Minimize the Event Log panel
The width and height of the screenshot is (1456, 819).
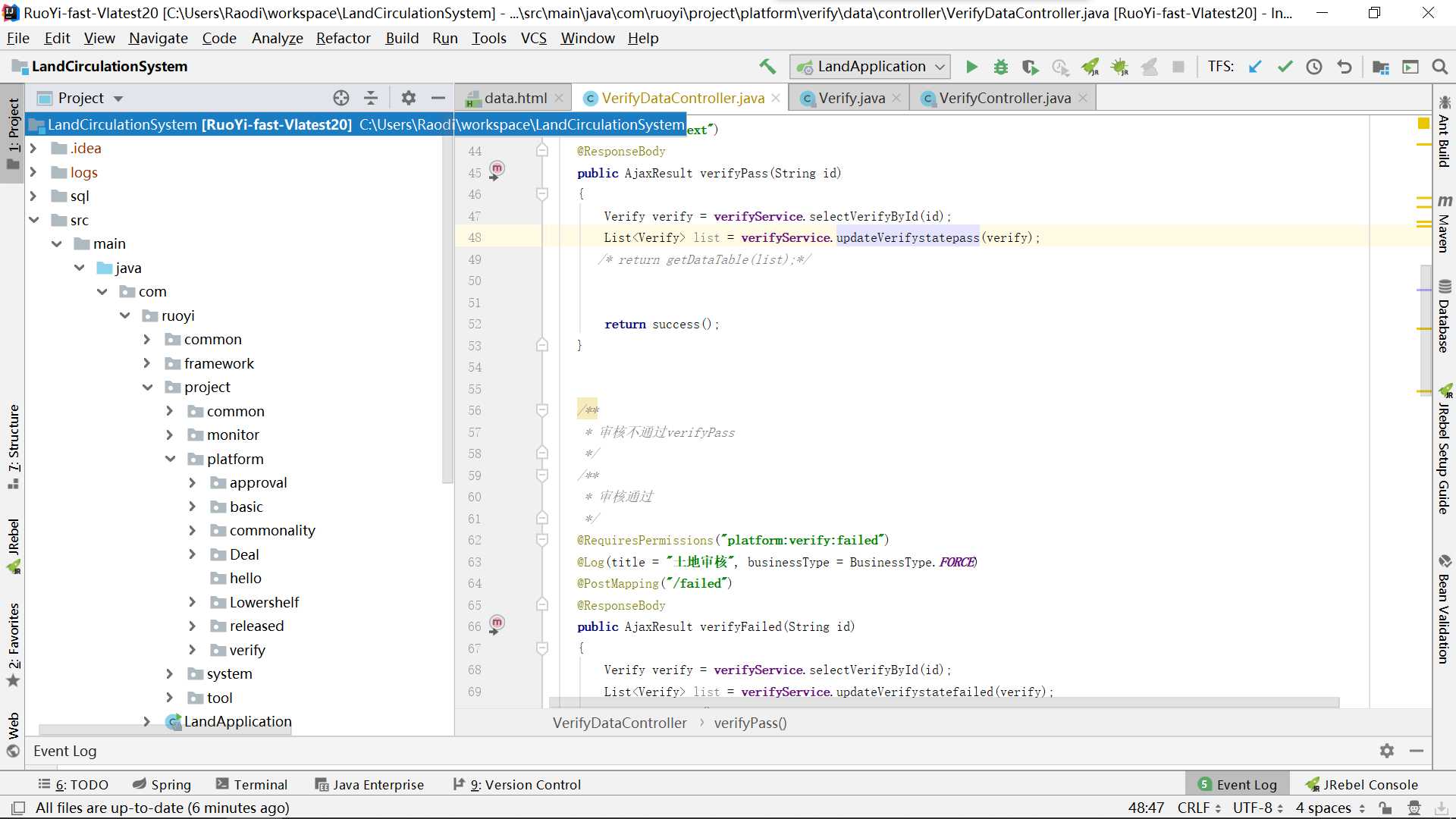[x=1417, y=751]
